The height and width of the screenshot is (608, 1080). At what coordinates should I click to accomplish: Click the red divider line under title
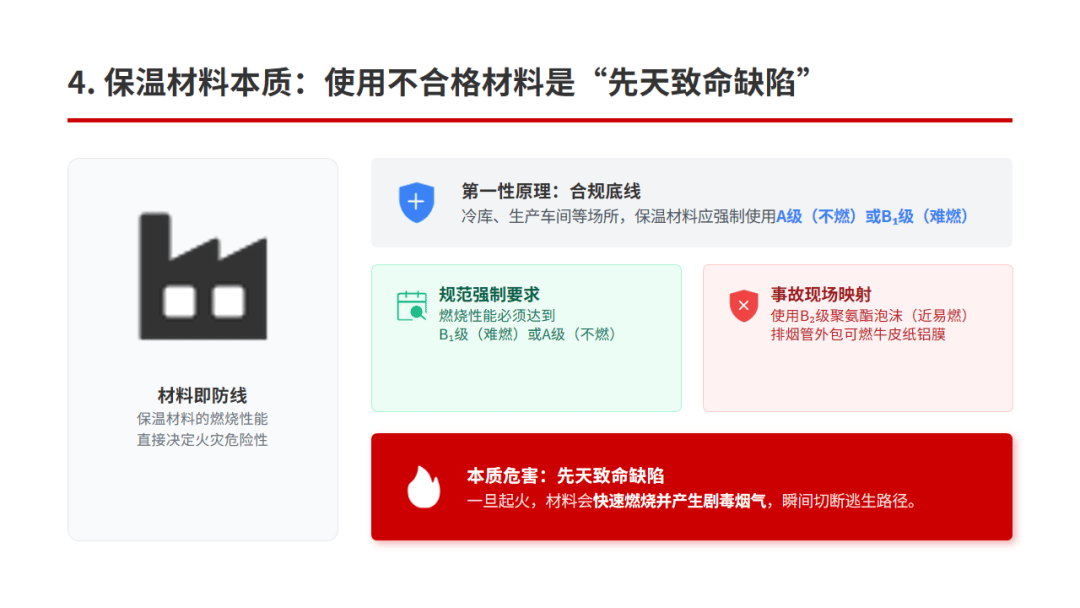coord(540,120)
